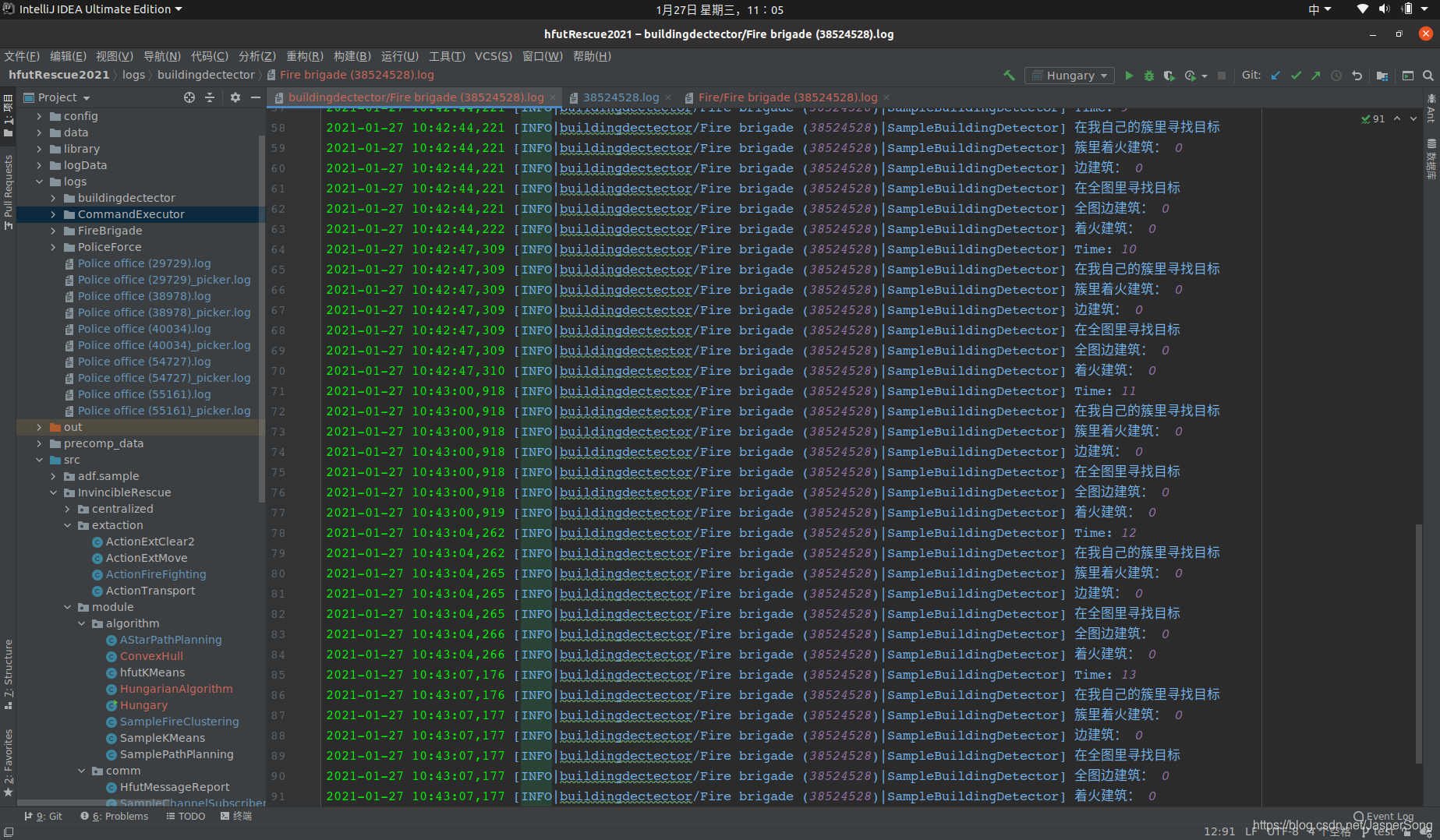Expand the centralized package

point(67,509)
